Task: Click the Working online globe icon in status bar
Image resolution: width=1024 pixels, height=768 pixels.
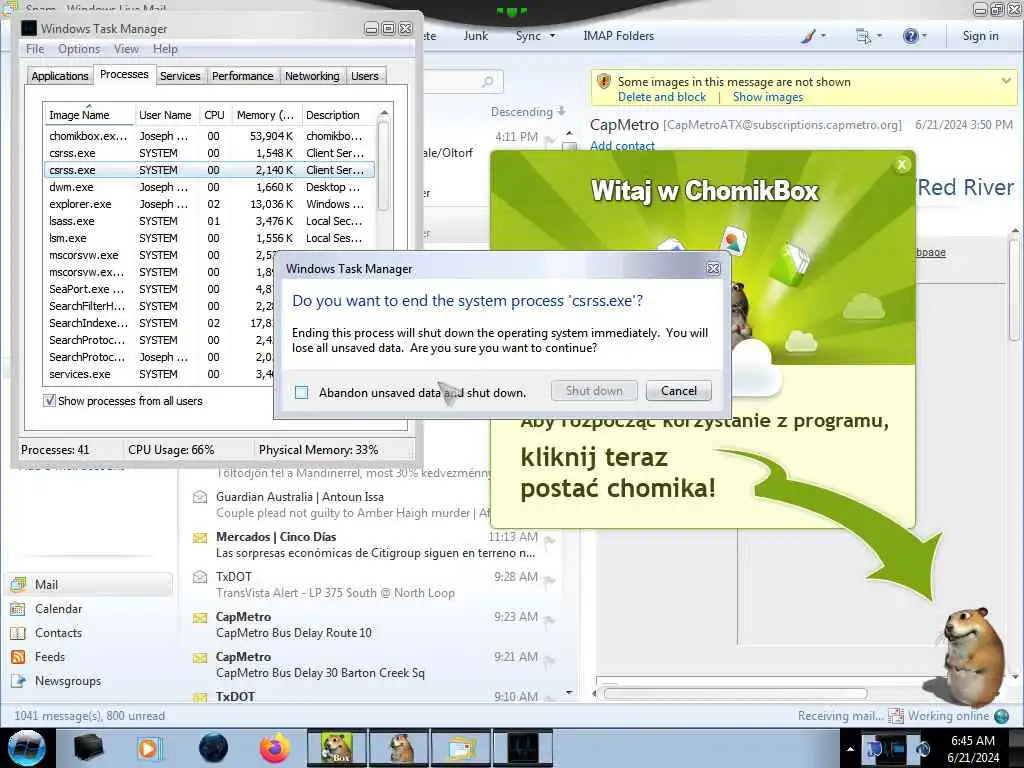Action: (1002, 716)
